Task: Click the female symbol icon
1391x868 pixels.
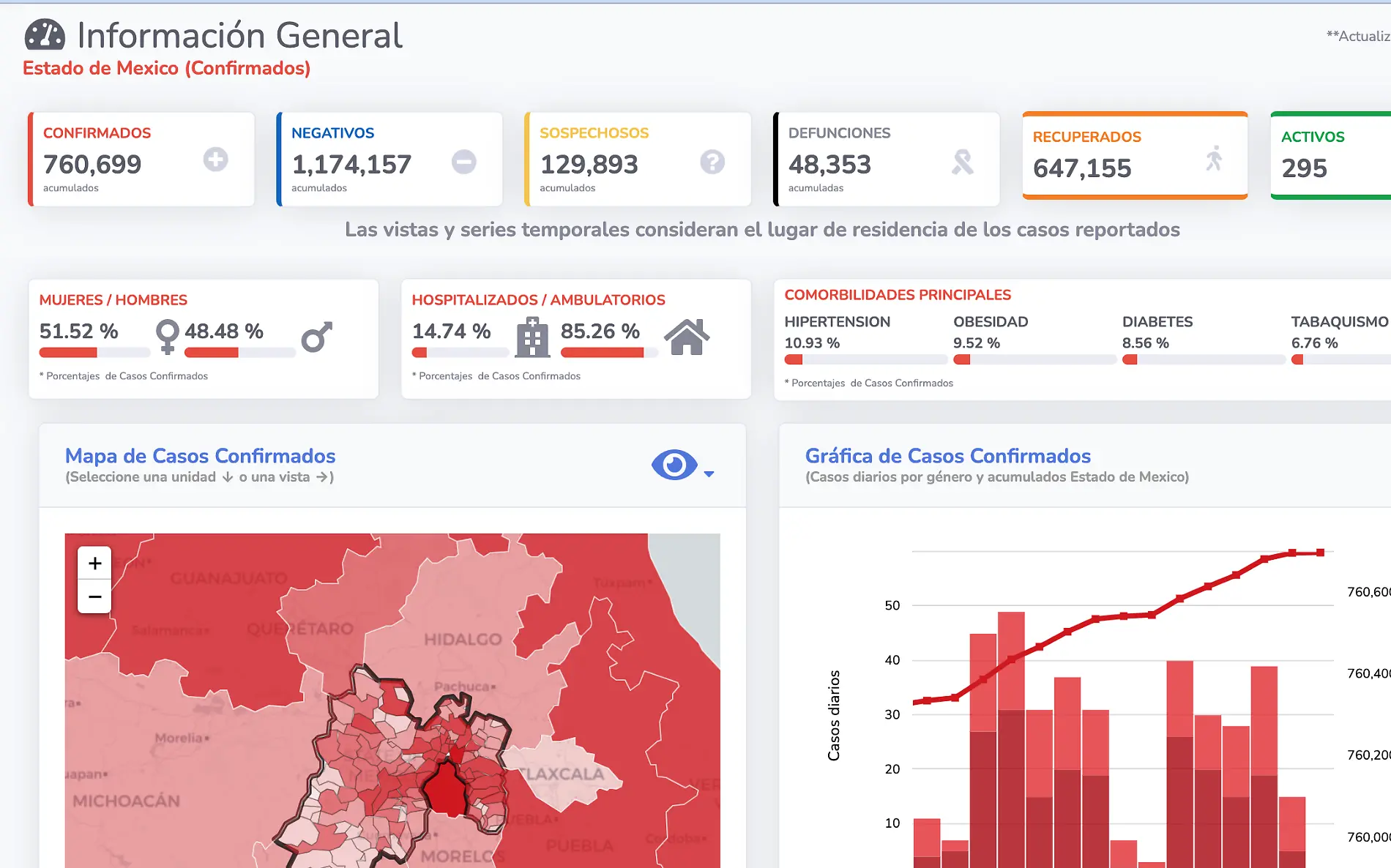Action: pyautogui.click(x=168, y=337)
